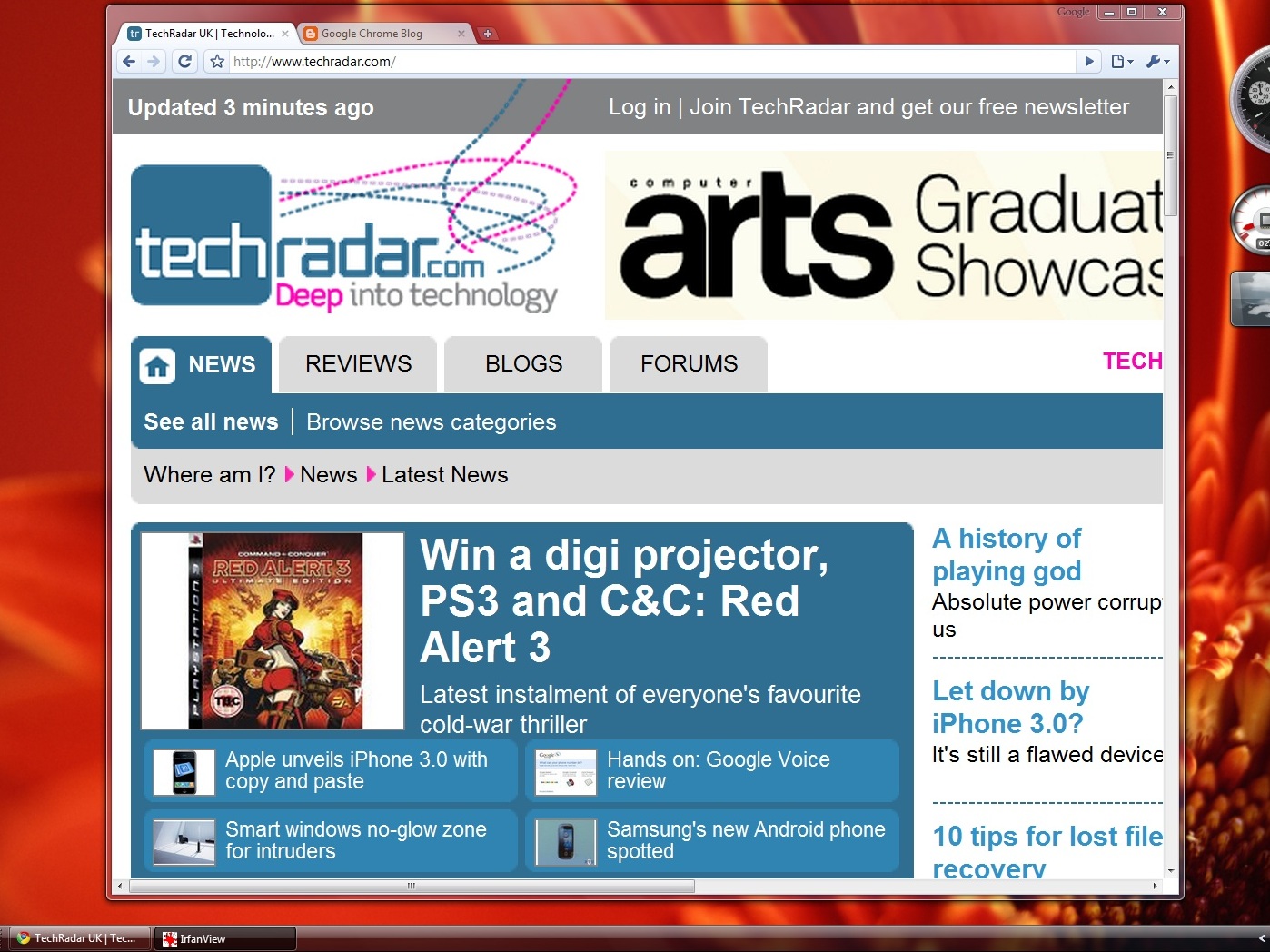The height and width of the screenshot is (952, 1270).
Task: Close the TechRadar UK tab
Action: (285, 34)
